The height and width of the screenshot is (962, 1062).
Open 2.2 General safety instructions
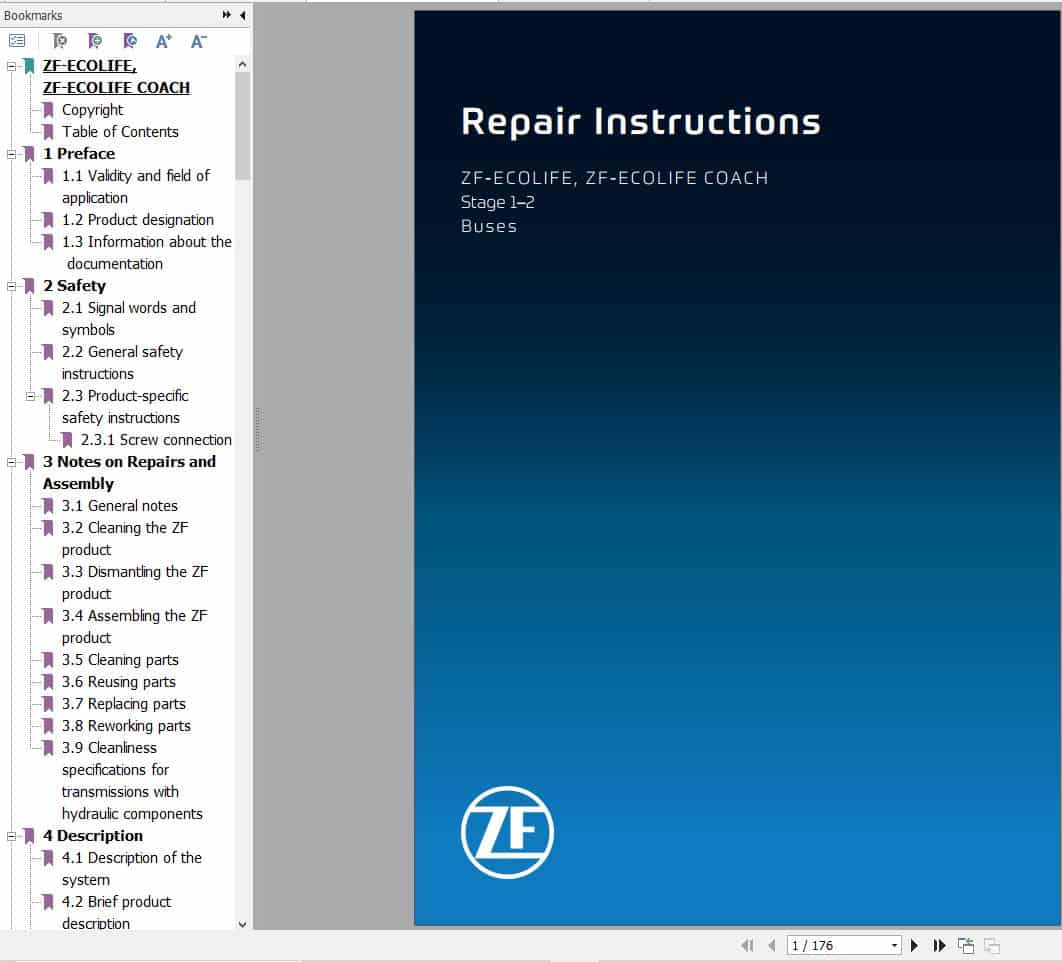123,362
